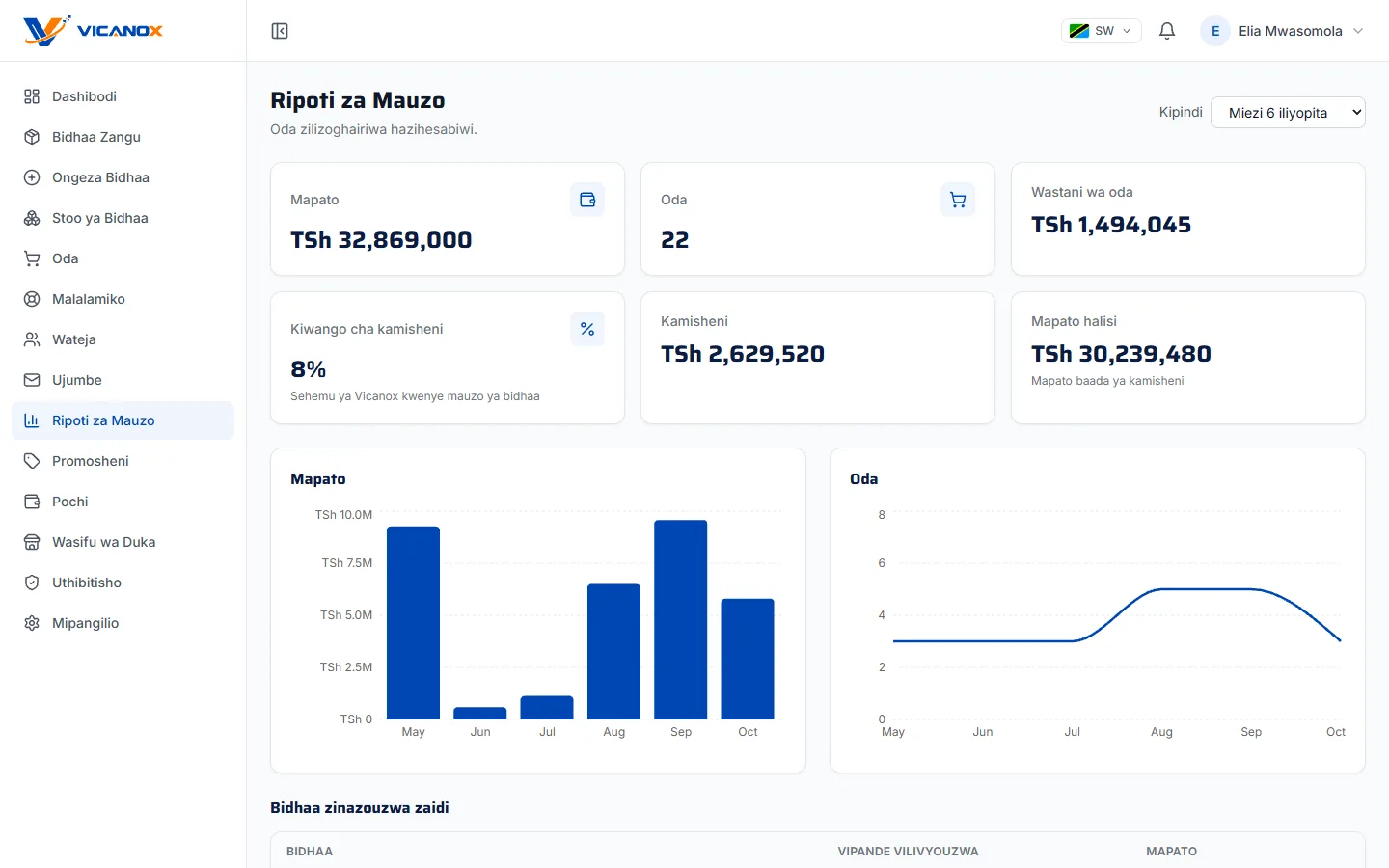The width and height of the screenshot is (1389, 868).
Task: Click the Stoo ya Bidhaa icon
Action: 32,218
